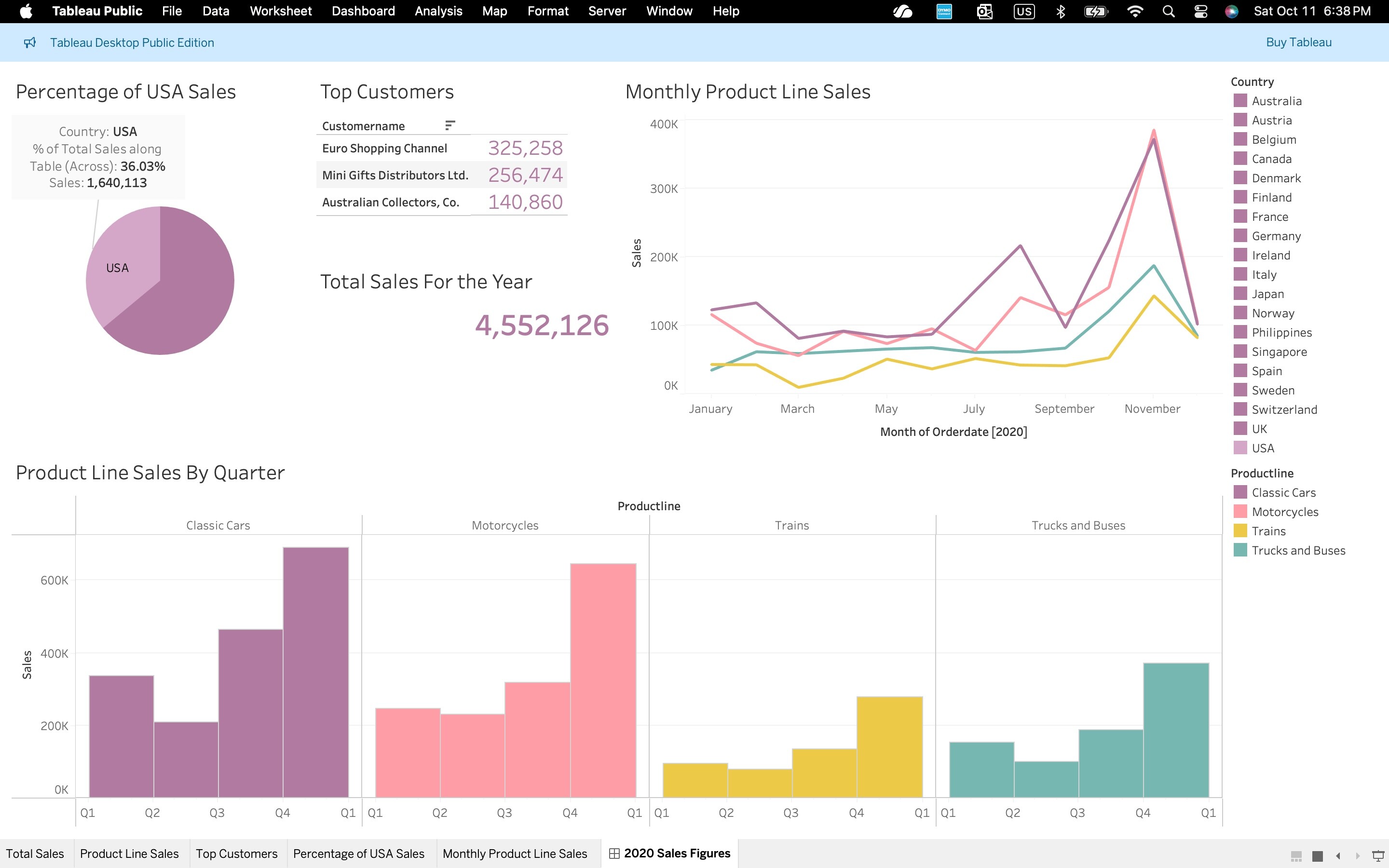Click the sort icon beside Customername header

click(450, 125)
